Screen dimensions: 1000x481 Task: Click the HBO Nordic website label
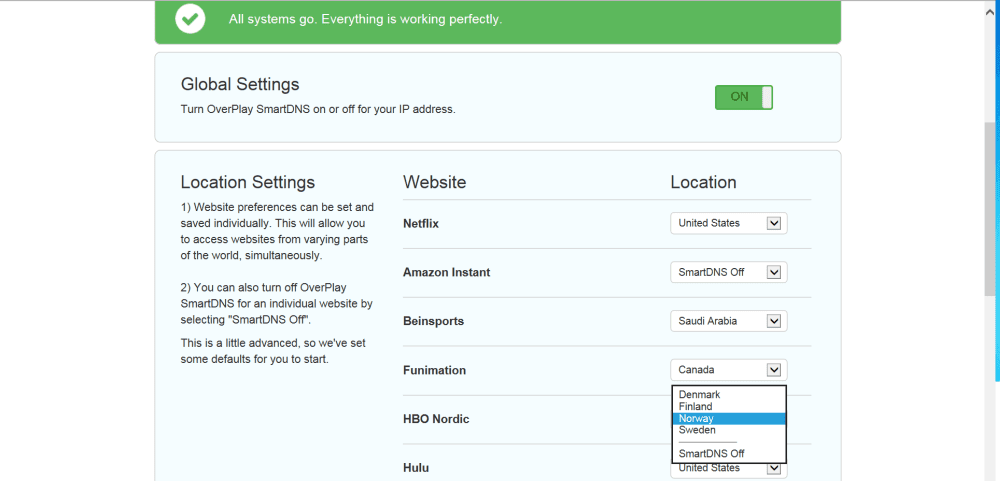coord(436,419)
